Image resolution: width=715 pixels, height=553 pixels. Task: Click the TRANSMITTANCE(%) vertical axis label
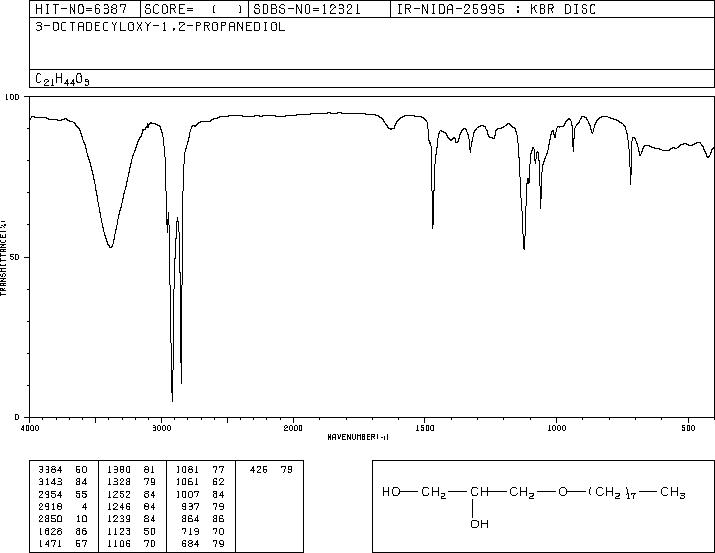click(4, 258)
